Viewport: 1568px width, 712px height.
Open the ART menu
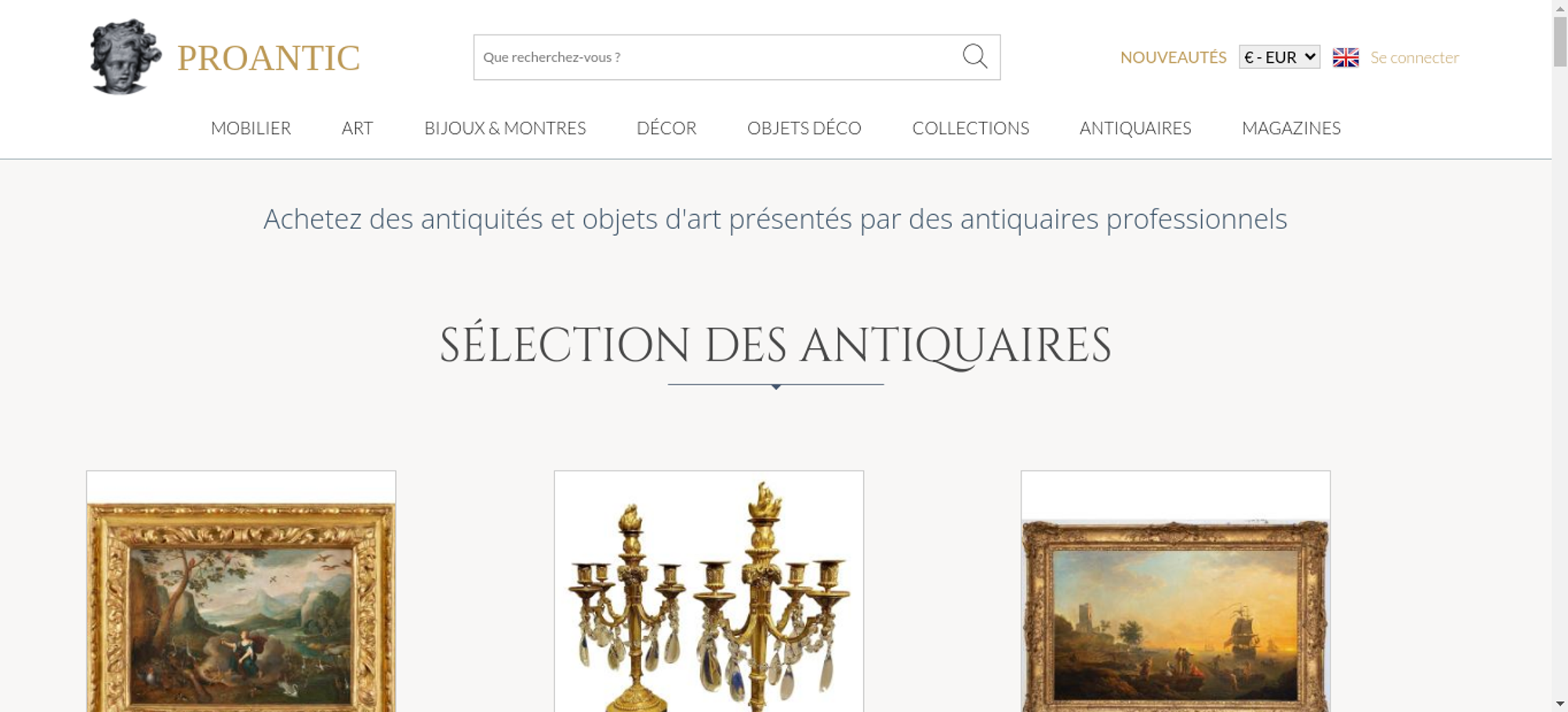[358, 128]
